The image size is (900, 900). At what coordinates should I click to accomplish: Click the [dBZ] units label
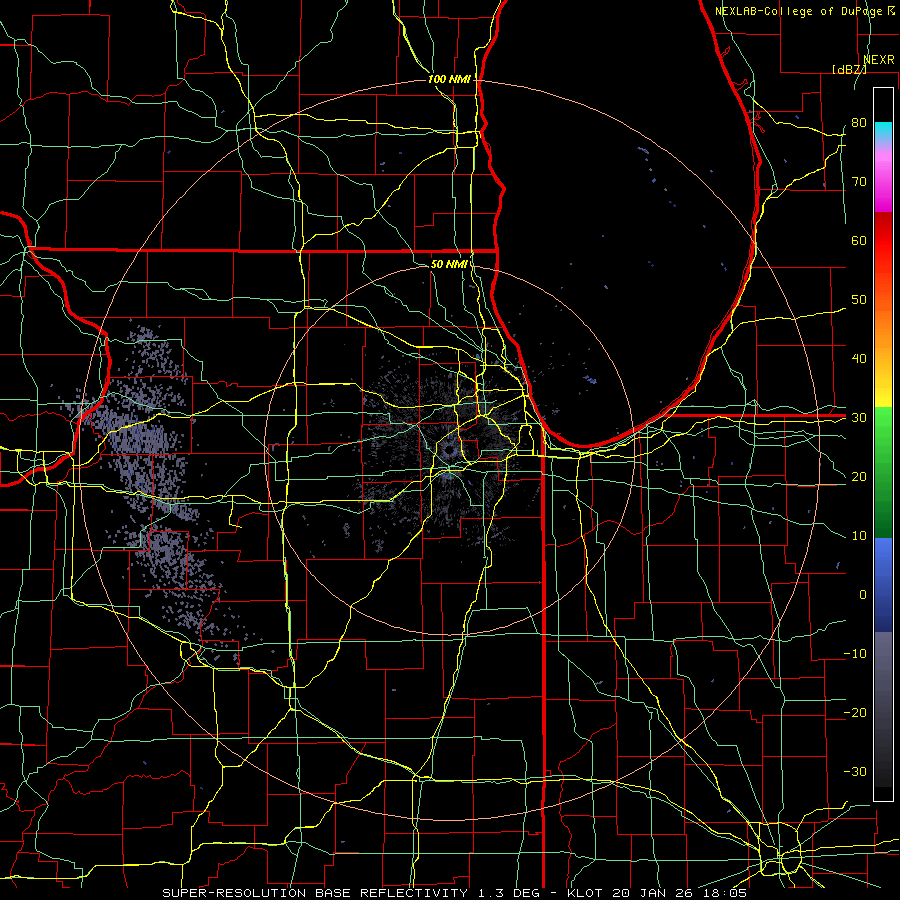[849, 69]
